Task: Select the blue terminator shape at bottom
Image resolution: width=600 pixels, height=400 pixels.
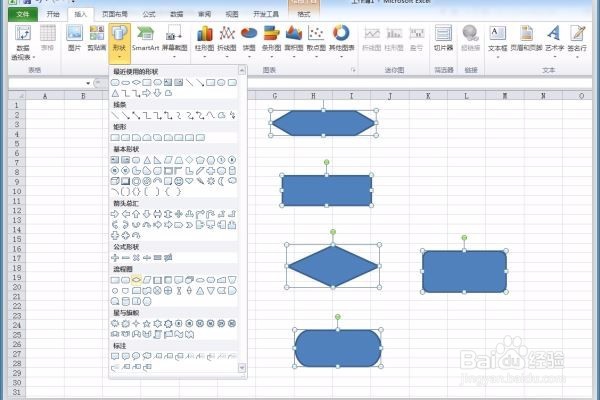Action: [x=338, y=348]
